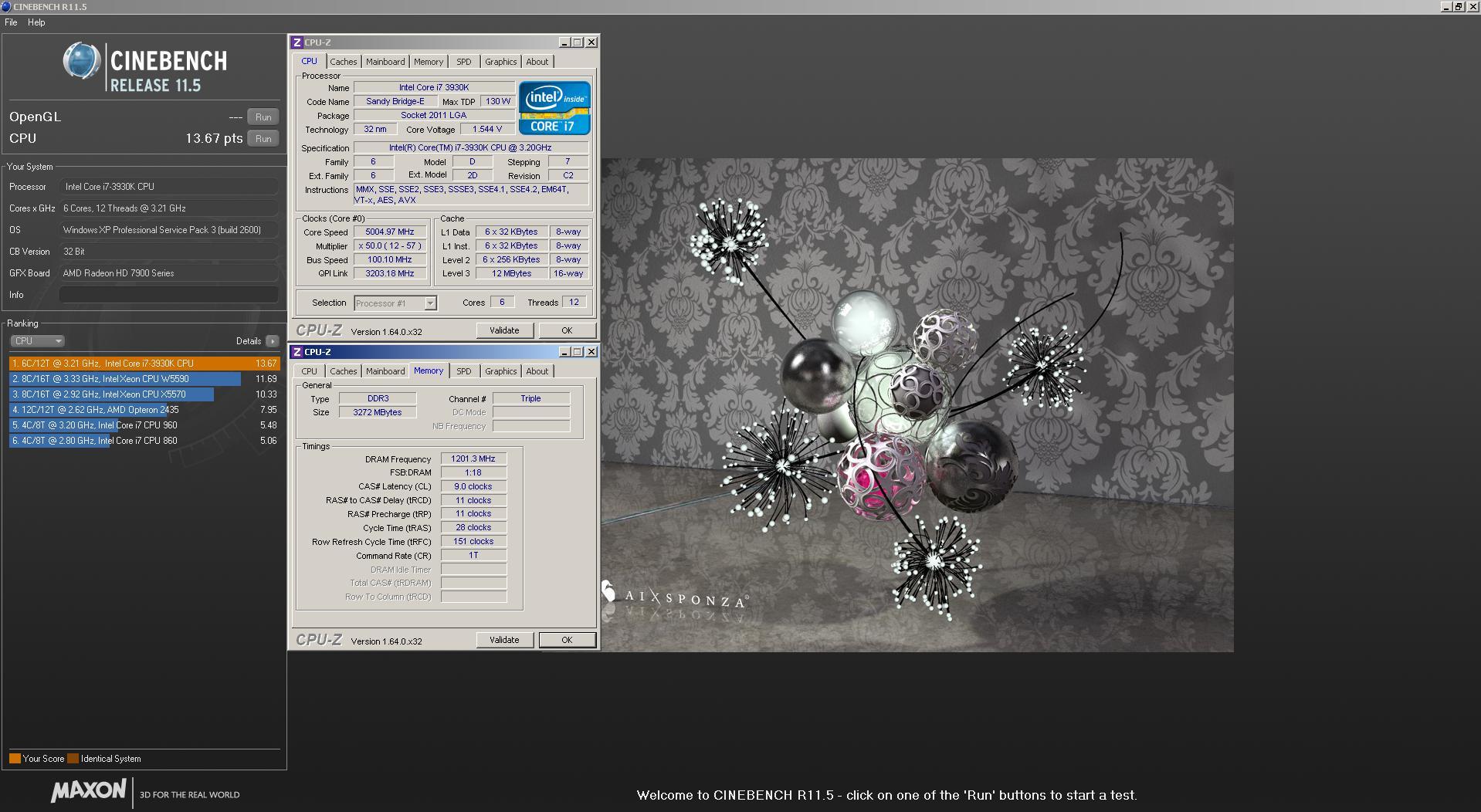1481x812 pixels.
Task: Switch to Mainboard tab in upper CPU-Z
Action: point(385,62)
